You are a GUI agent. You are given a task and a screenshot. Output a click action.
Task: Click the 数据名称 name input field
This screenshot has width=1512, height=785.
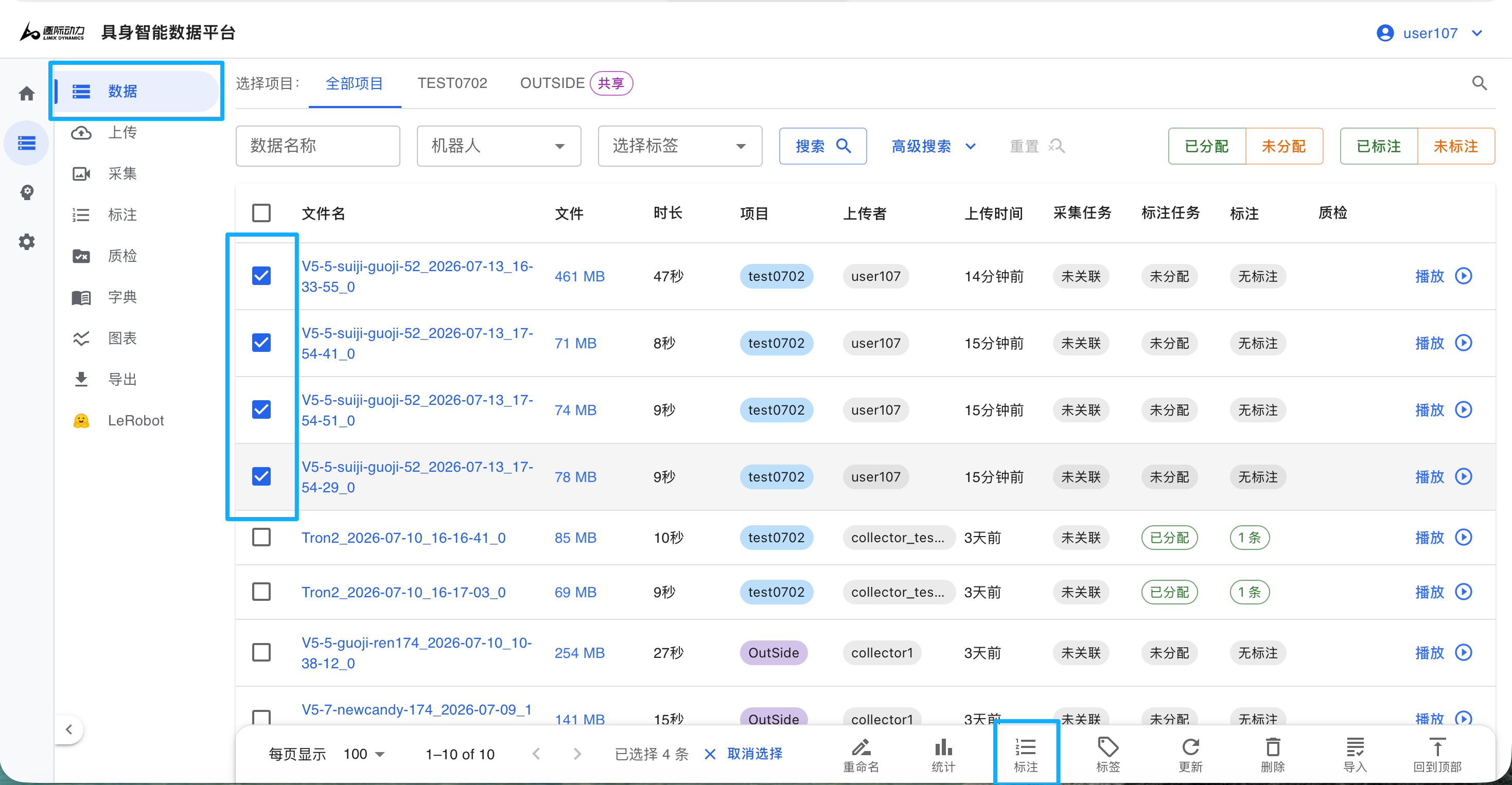click(x=318, y=146)
